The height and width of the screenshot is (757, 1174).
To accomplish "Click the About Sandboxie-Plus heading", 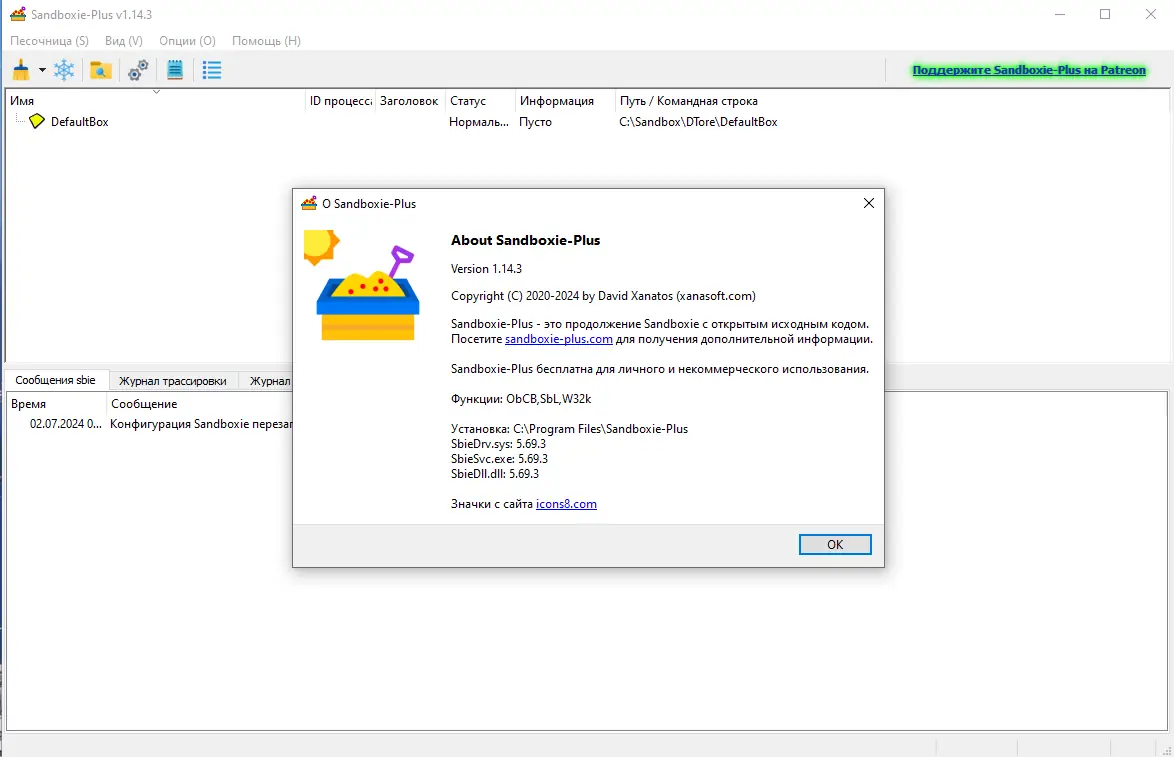I will pyautogui.click(x=525, y=240).
